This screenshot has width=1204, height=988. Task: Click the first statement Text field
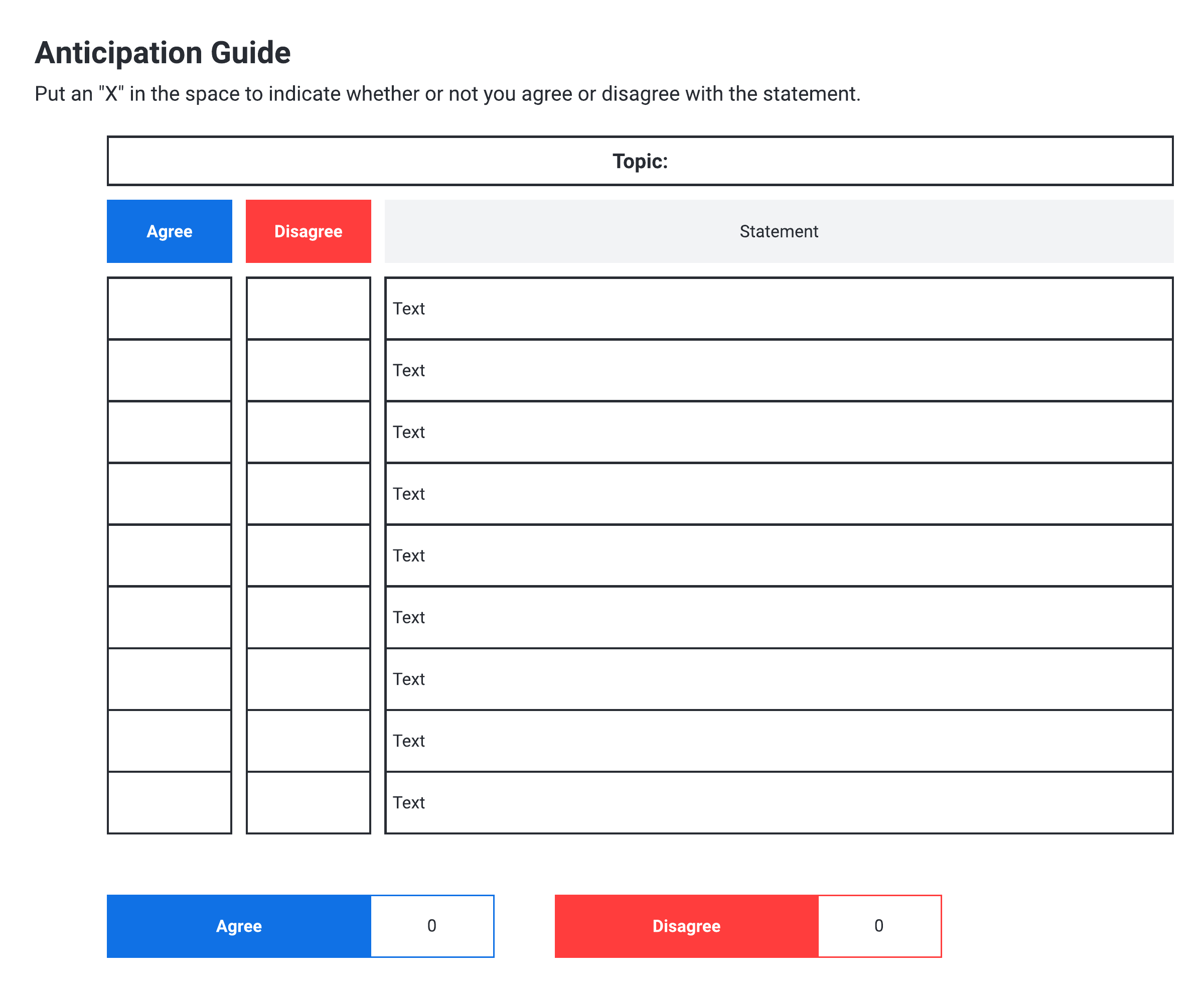(x=779, y=309)
